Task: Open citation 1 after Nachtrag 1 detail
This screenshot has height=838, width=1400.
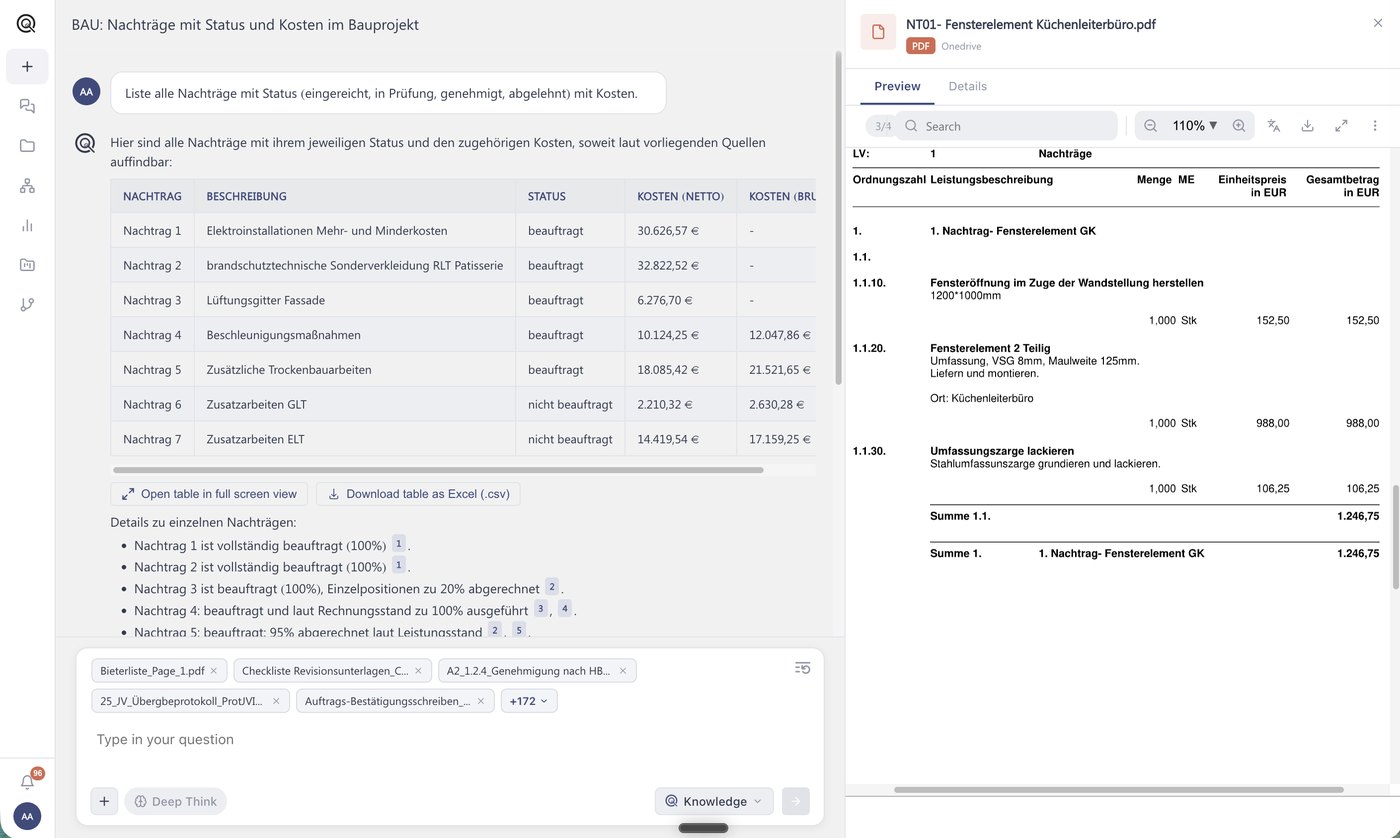Action: tap(398, 544)
